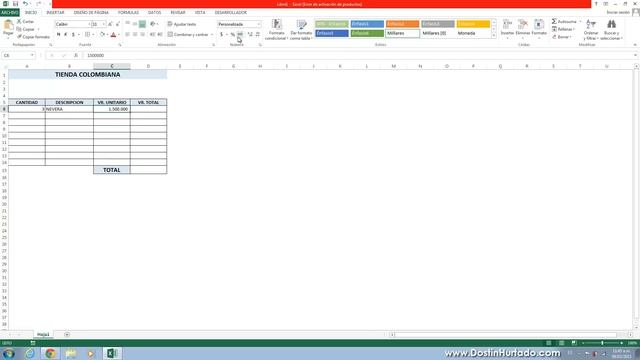Image resolution: width=640 pixels, height=360 pixels.
Task: Switch to the INSERTAR tab
Action: point(55,13)
